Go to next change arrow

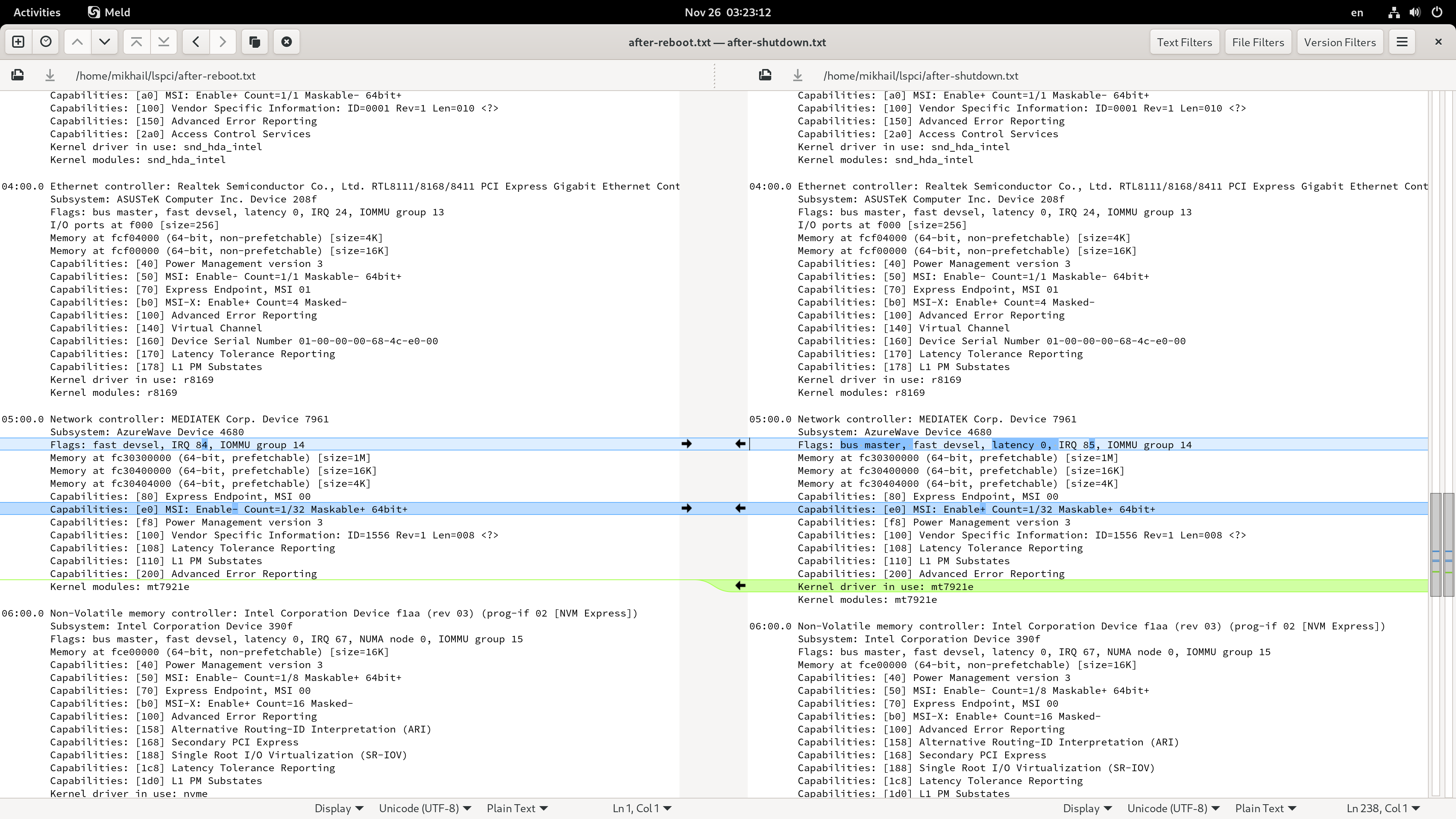click(x=105, y=42)
